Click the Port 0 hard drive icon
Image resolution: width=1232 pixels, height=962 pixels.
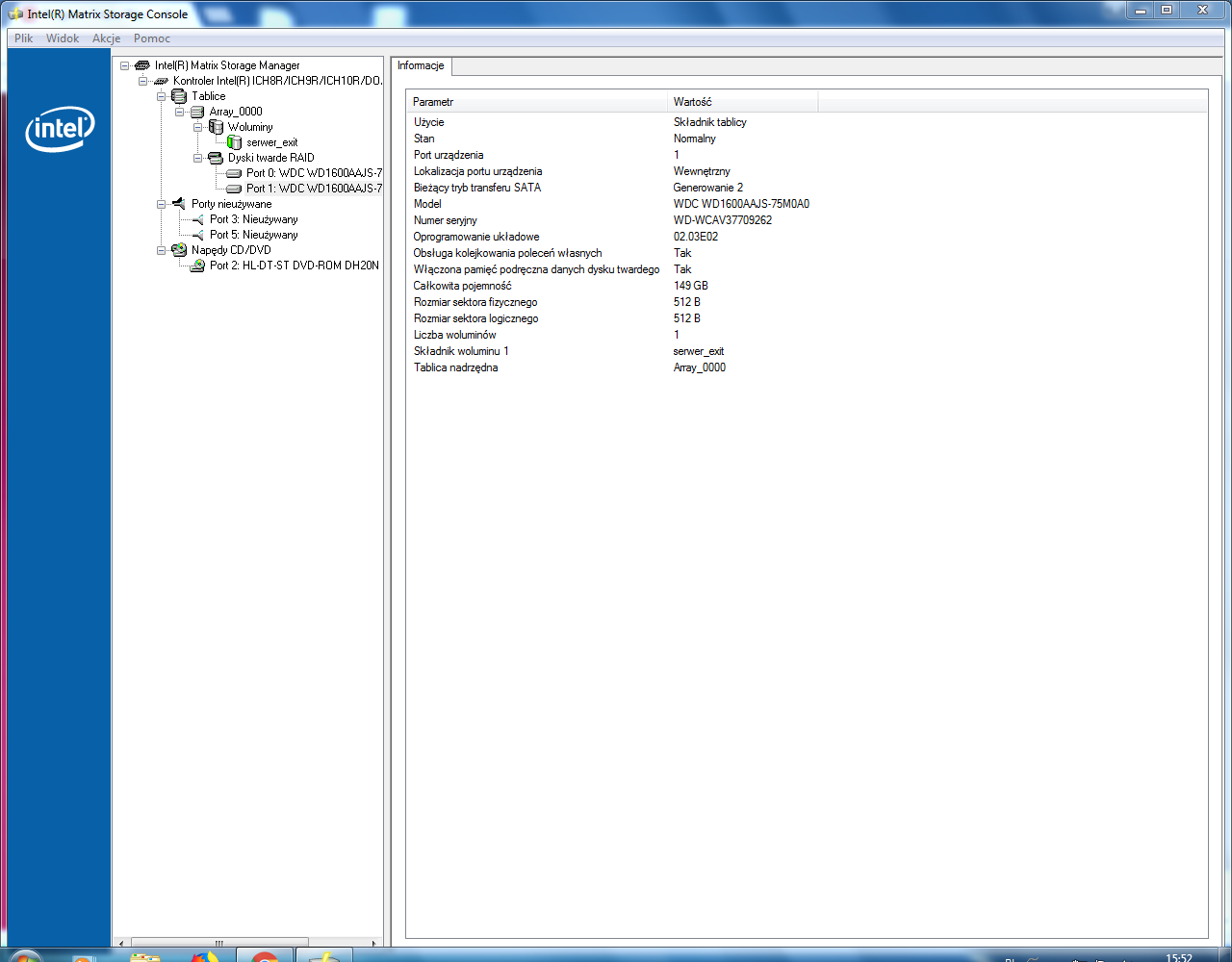pos(234,173)
